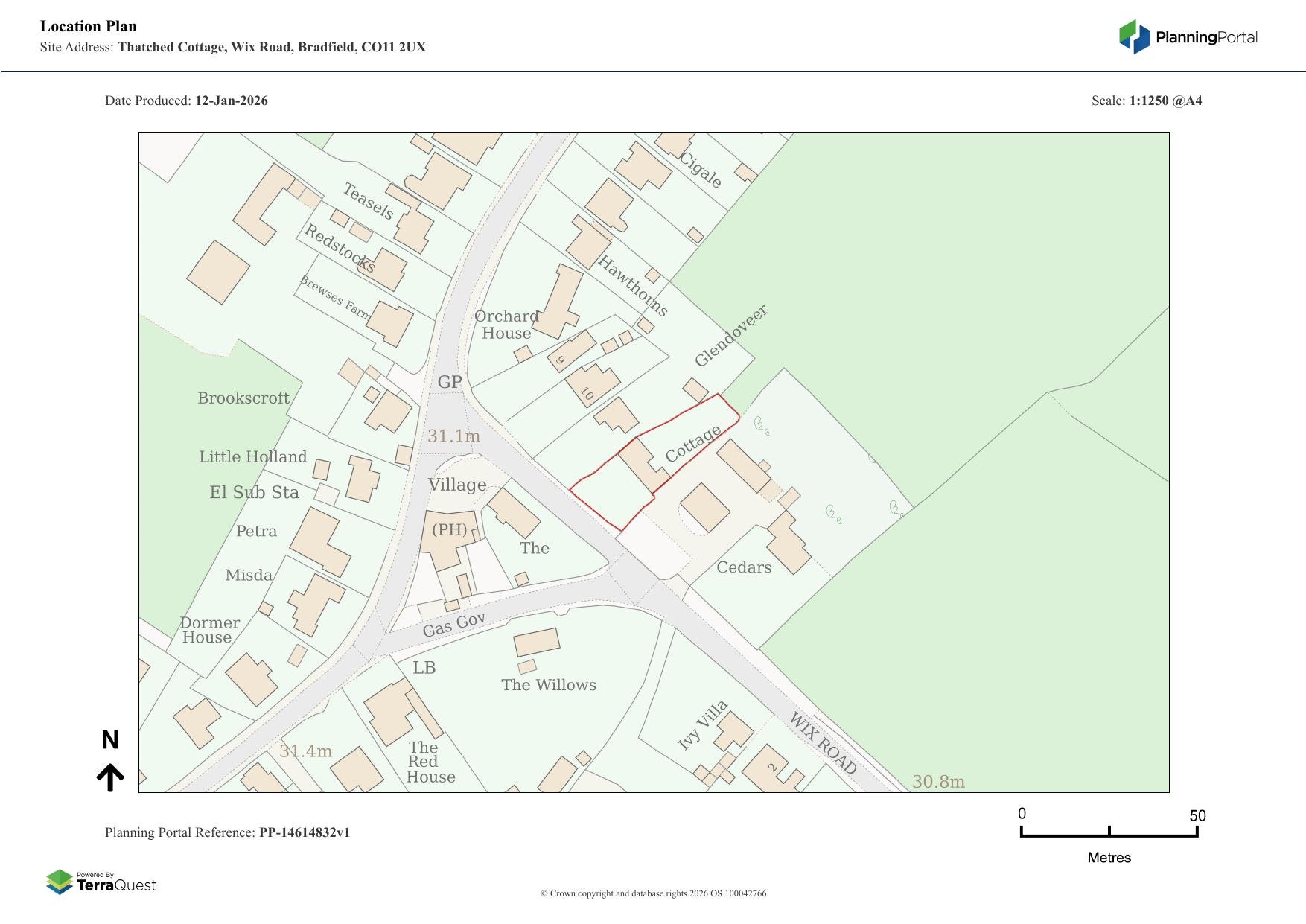The width and height of the screenshot is (1306, 924).
Task: Click the Gas Gov label on the road
Action: tap(454, 625)
